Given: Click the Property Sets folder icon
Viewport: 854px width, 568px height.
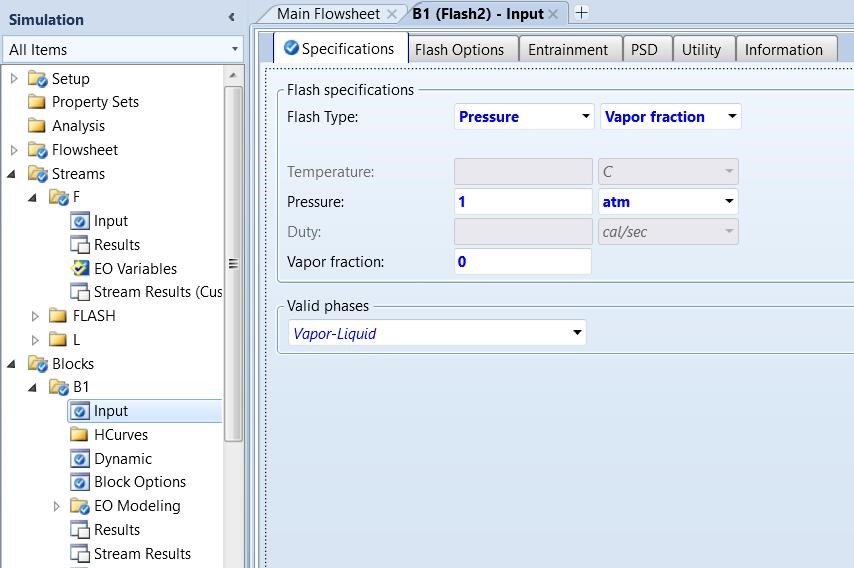Looking at the screenshot, I should tap(37, 102).
